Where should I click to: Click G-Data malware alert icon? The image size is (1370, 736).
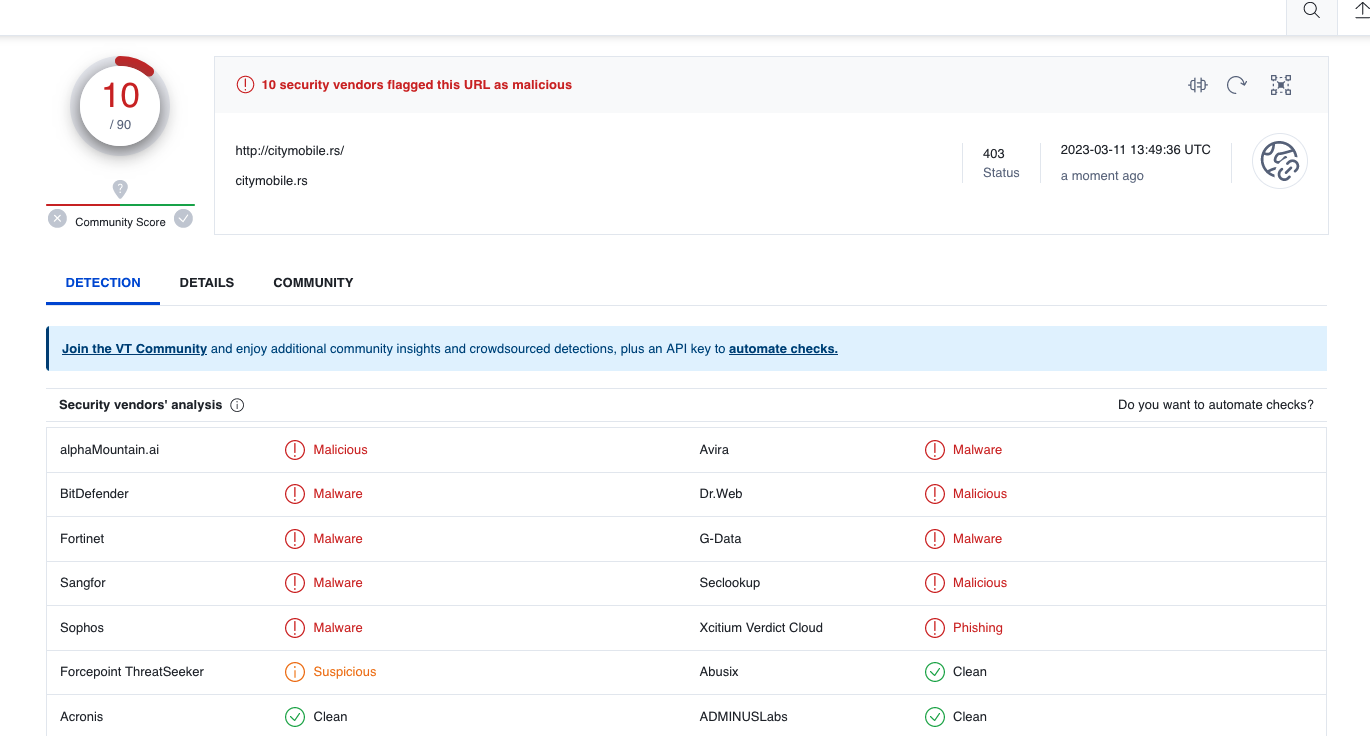935,539
